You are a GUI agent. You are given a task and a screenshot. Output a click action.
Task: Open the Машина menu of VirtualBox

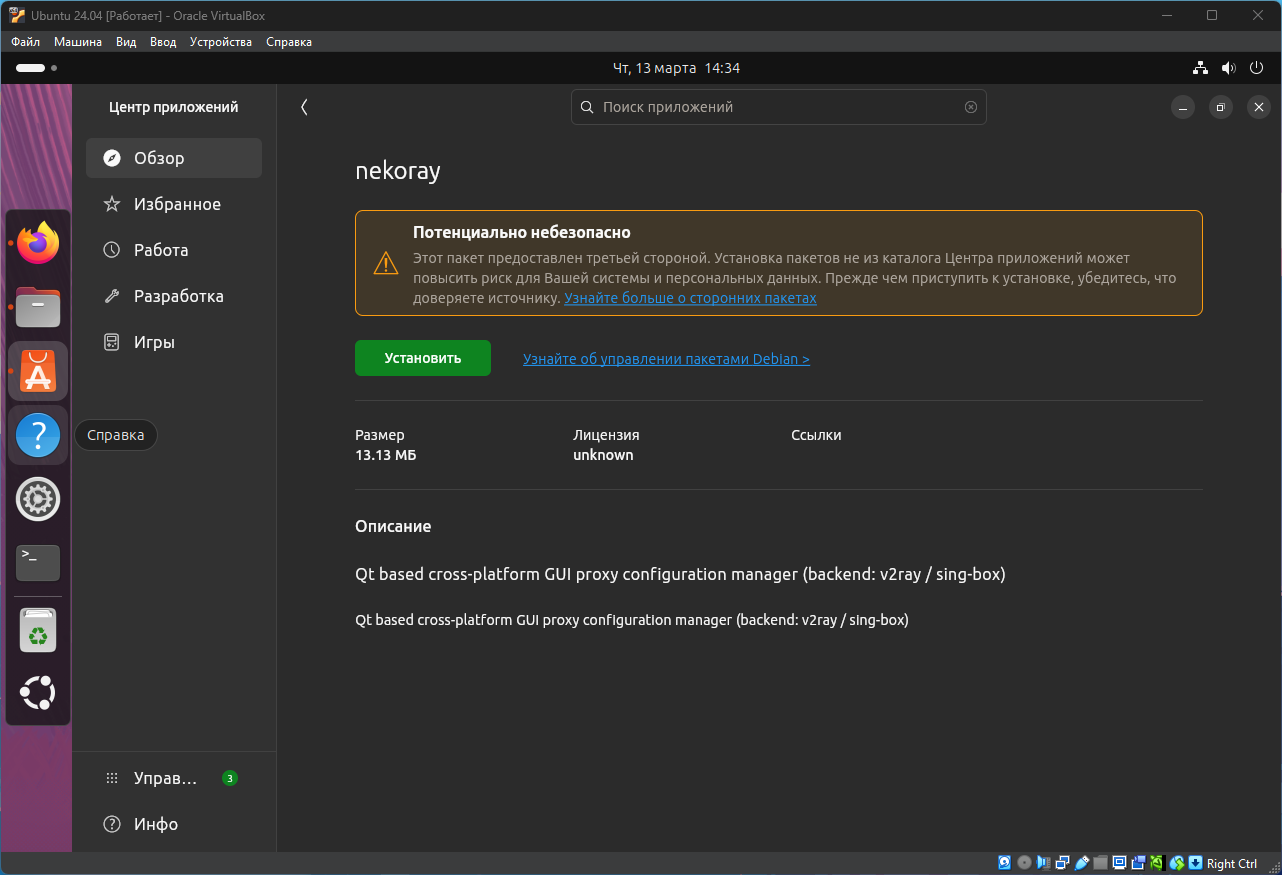click(78, 42)
